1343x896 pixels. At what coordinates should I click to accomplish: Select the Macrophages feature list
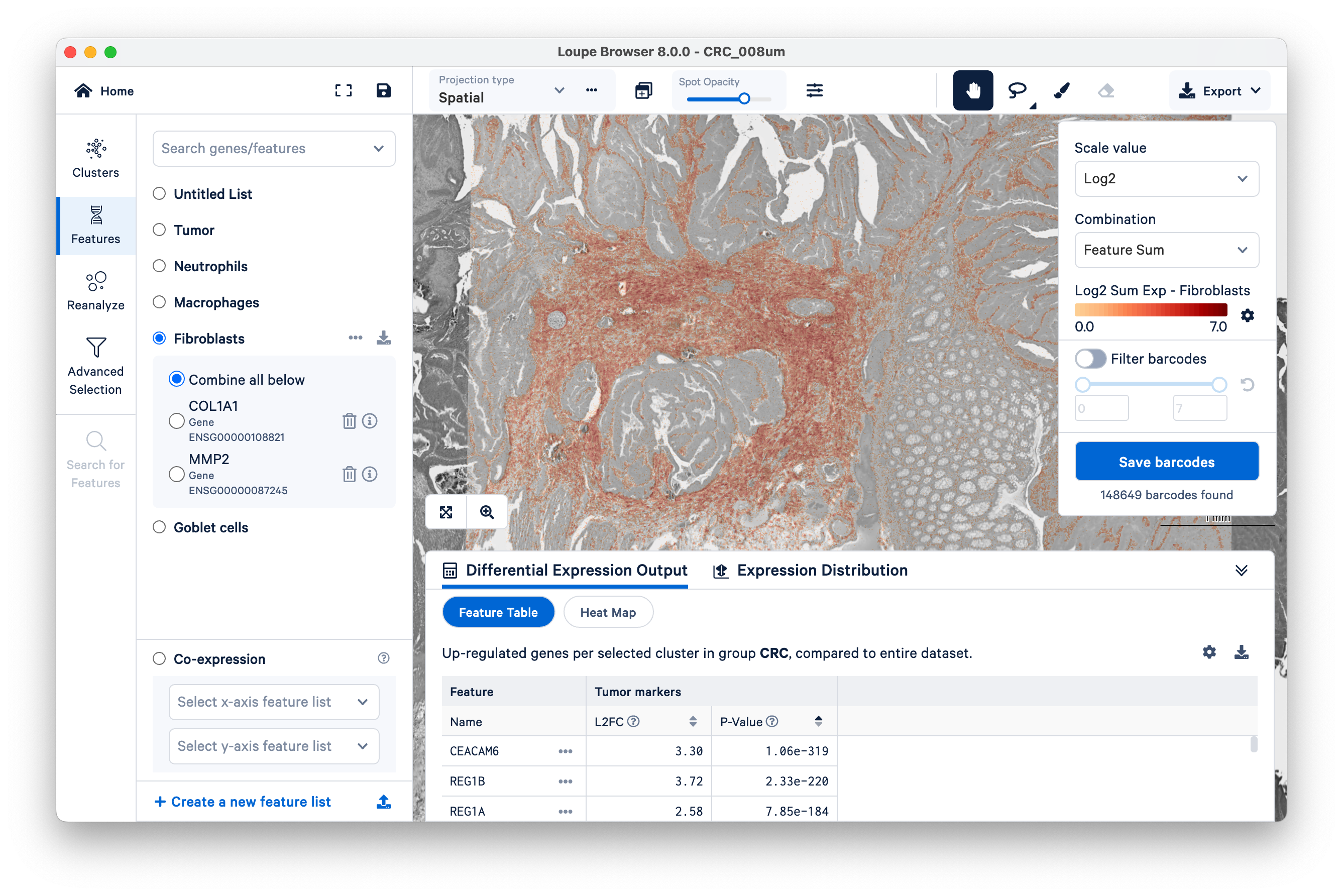click(159, 302)
